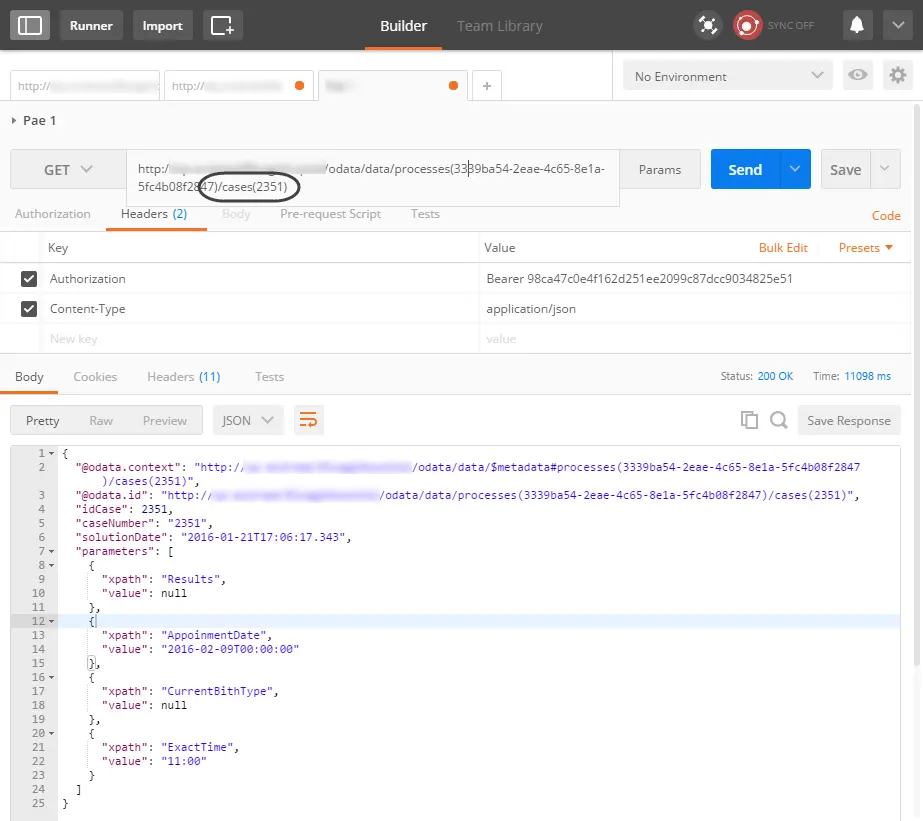Click the request URL input field

pyautogui.click(x=373, y=178)
